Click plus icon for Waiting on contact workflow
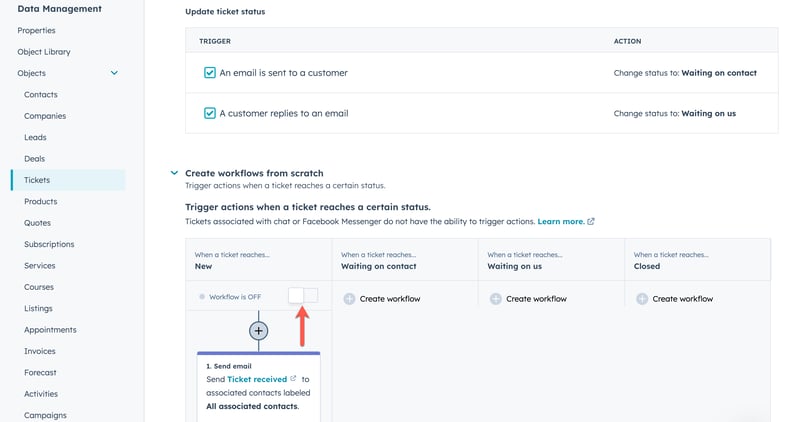Screen dimensions: 800x422 point(349,299)
